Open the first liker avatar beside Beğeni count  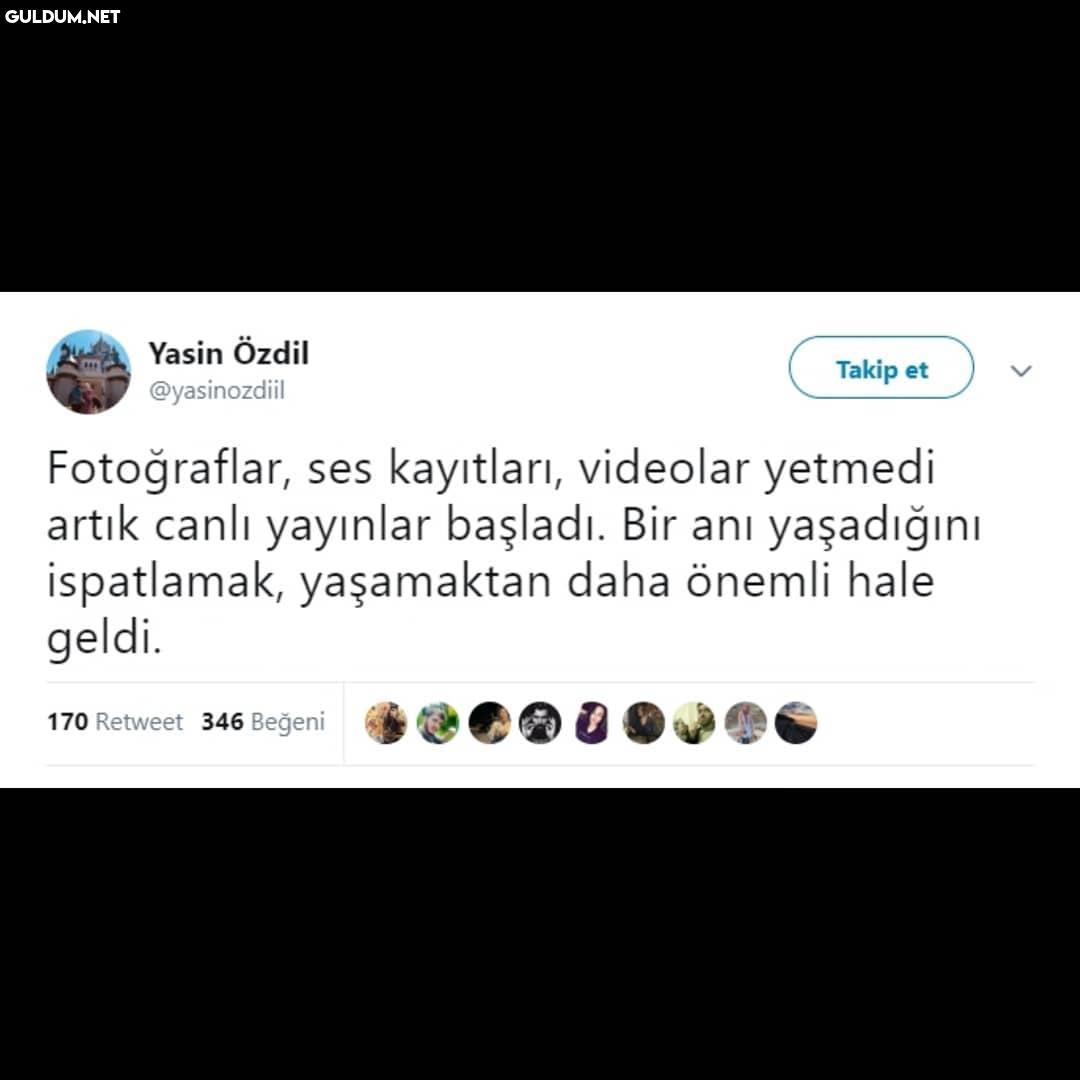[x=386, y=723]
